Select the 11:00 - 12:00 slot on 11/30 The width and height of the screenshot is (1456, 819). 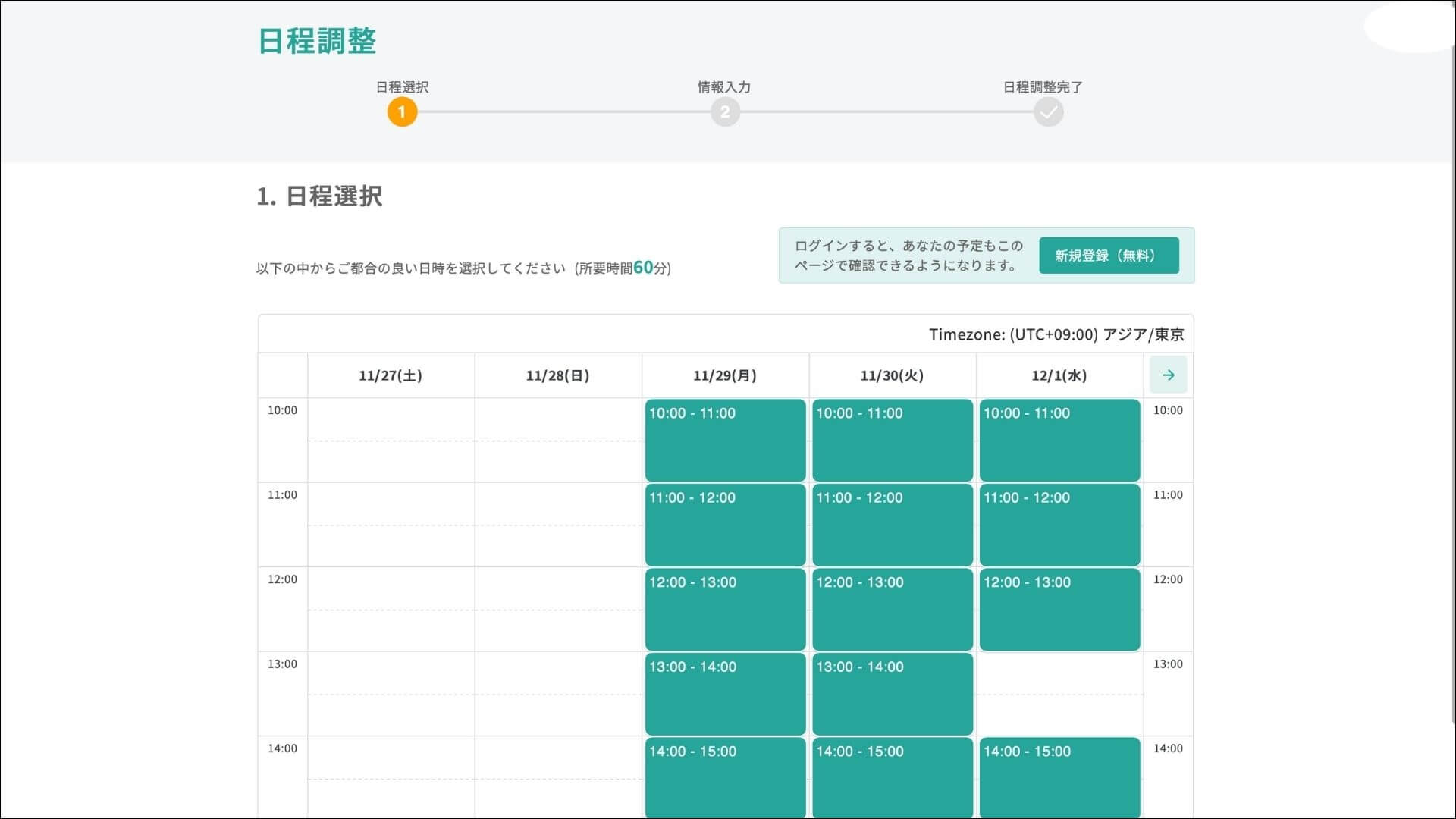coord(892,525)
